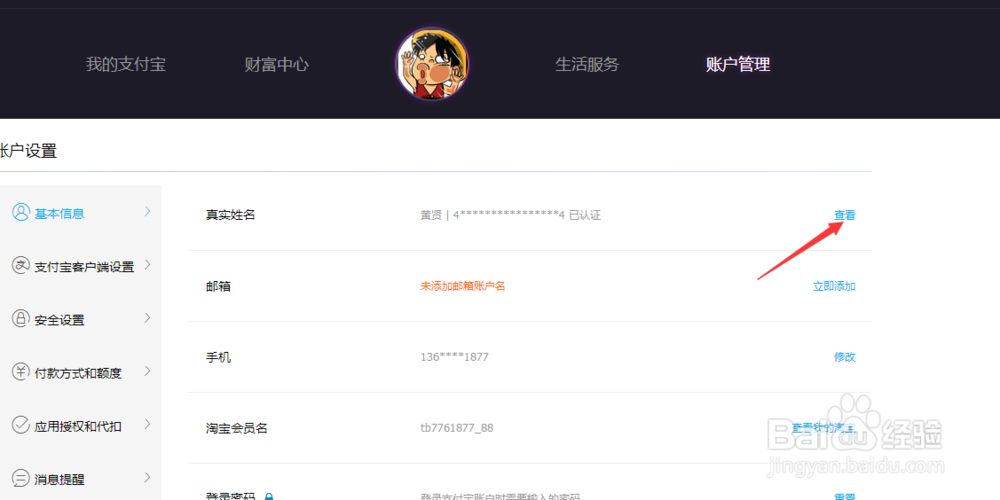Click the 未添加邮箱账户名 orange text
The image size is (1000, 500).
[x=462, y=286]
